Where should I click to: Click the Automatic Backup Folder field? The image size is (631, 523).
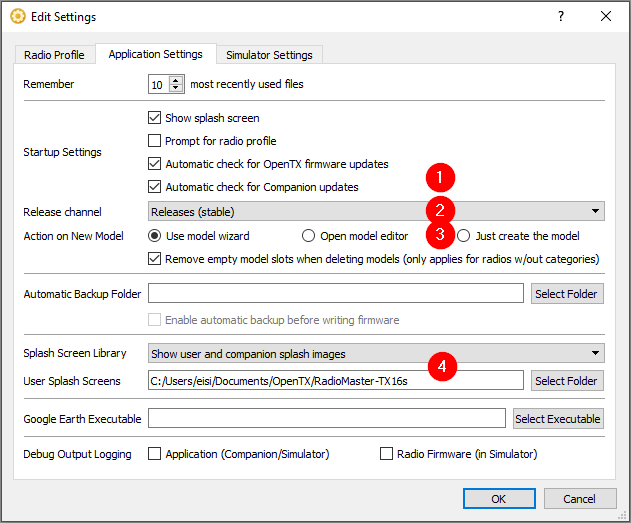tap(336, 293)
